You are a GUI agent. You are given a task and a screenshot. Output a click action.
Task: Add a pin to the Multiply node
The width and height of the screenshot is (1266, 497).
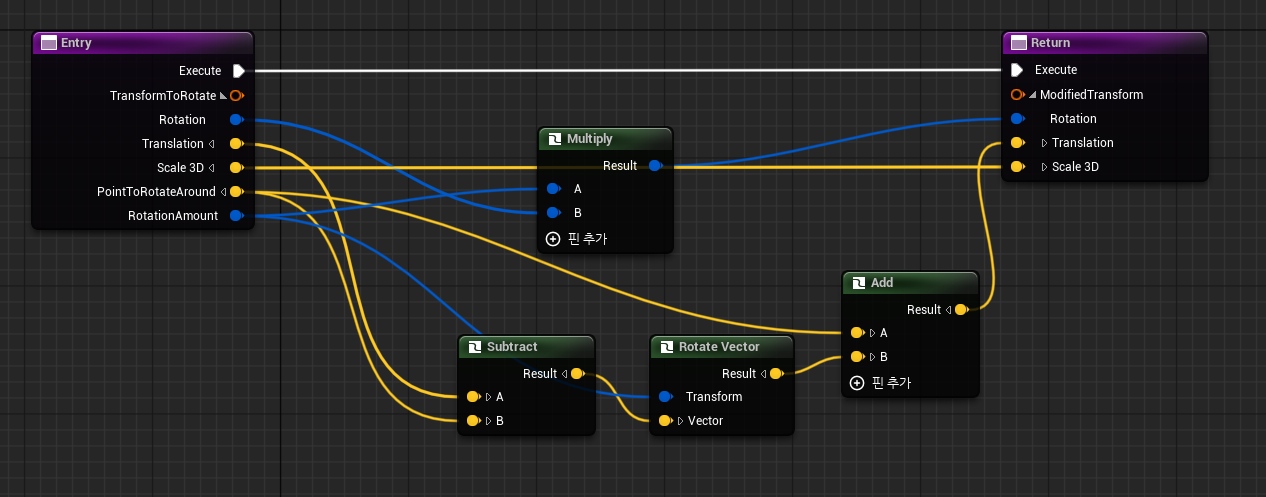click(x=552, y=239)
